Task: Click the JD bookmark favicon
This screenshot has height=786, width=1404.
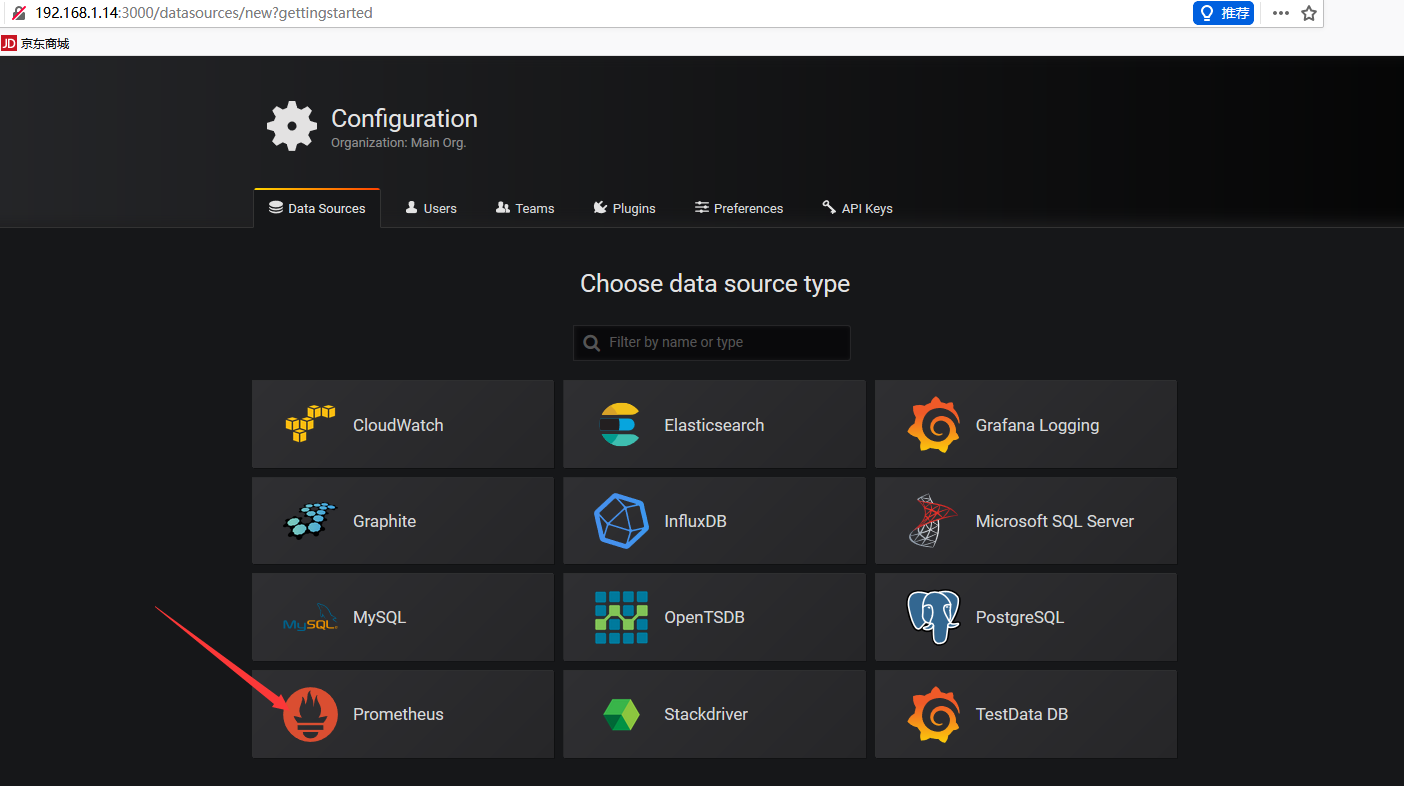Action: pyautogui.click(x=9, y=43)
